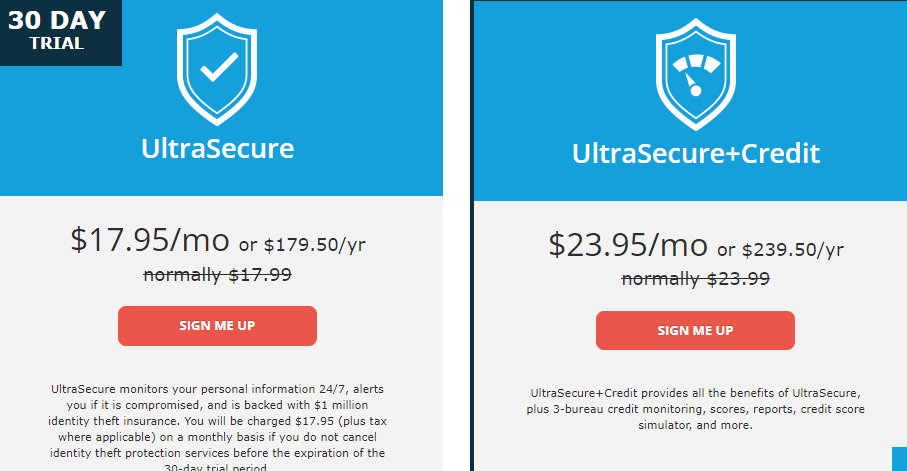Select the $239.50/yr yearly price
Viewport: 907px width, 471px height.
[x=793, y=249]
